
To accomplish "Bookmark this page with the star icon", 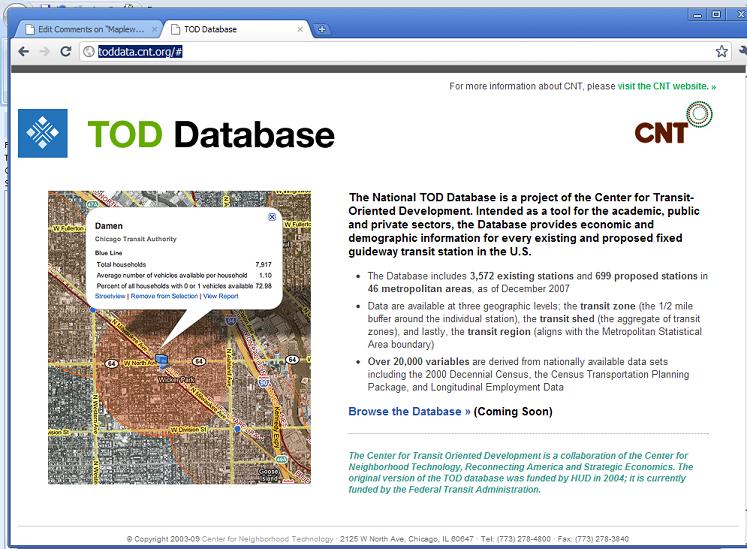I will click(721, 51).
